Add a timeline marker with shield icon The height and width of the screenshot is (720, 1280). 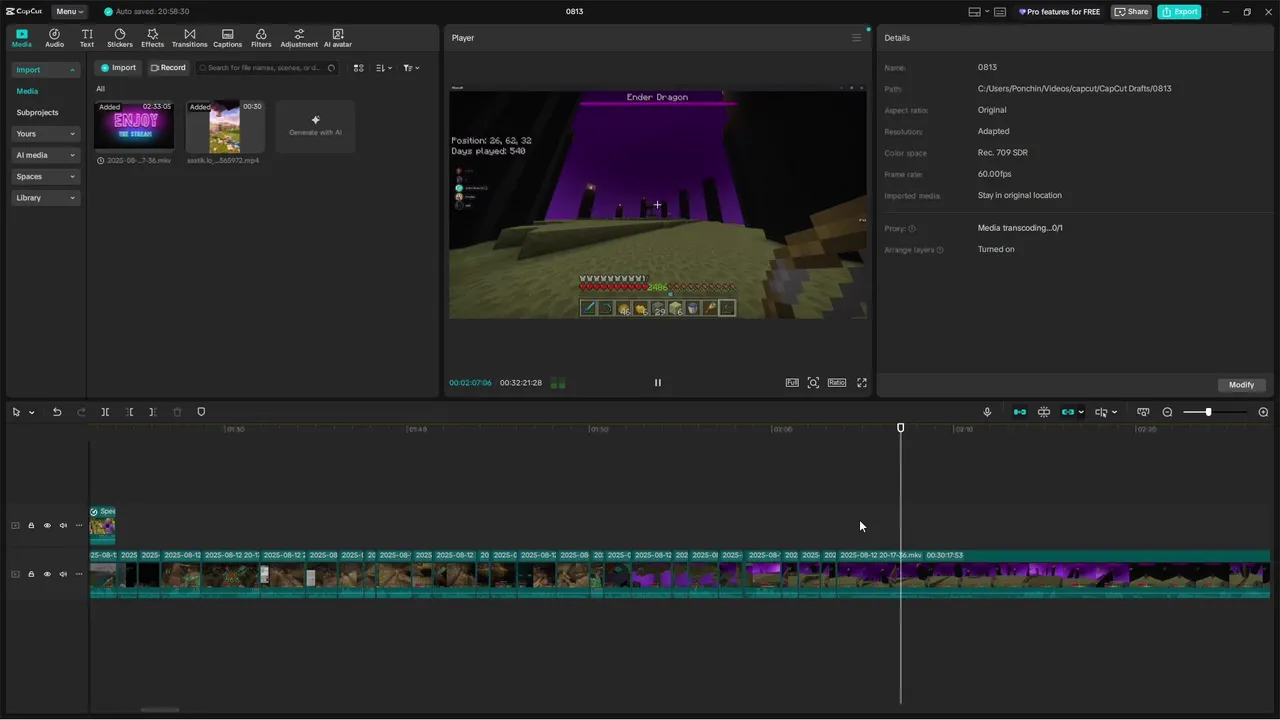201,412
